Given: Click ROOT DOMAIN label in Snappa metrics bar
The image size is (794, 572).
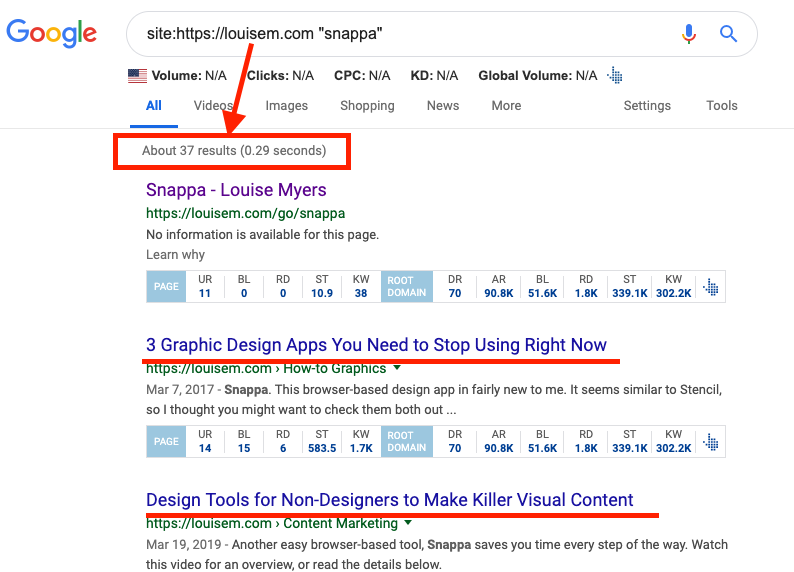Looking at the screenshot, I should [x=407, y=287].
